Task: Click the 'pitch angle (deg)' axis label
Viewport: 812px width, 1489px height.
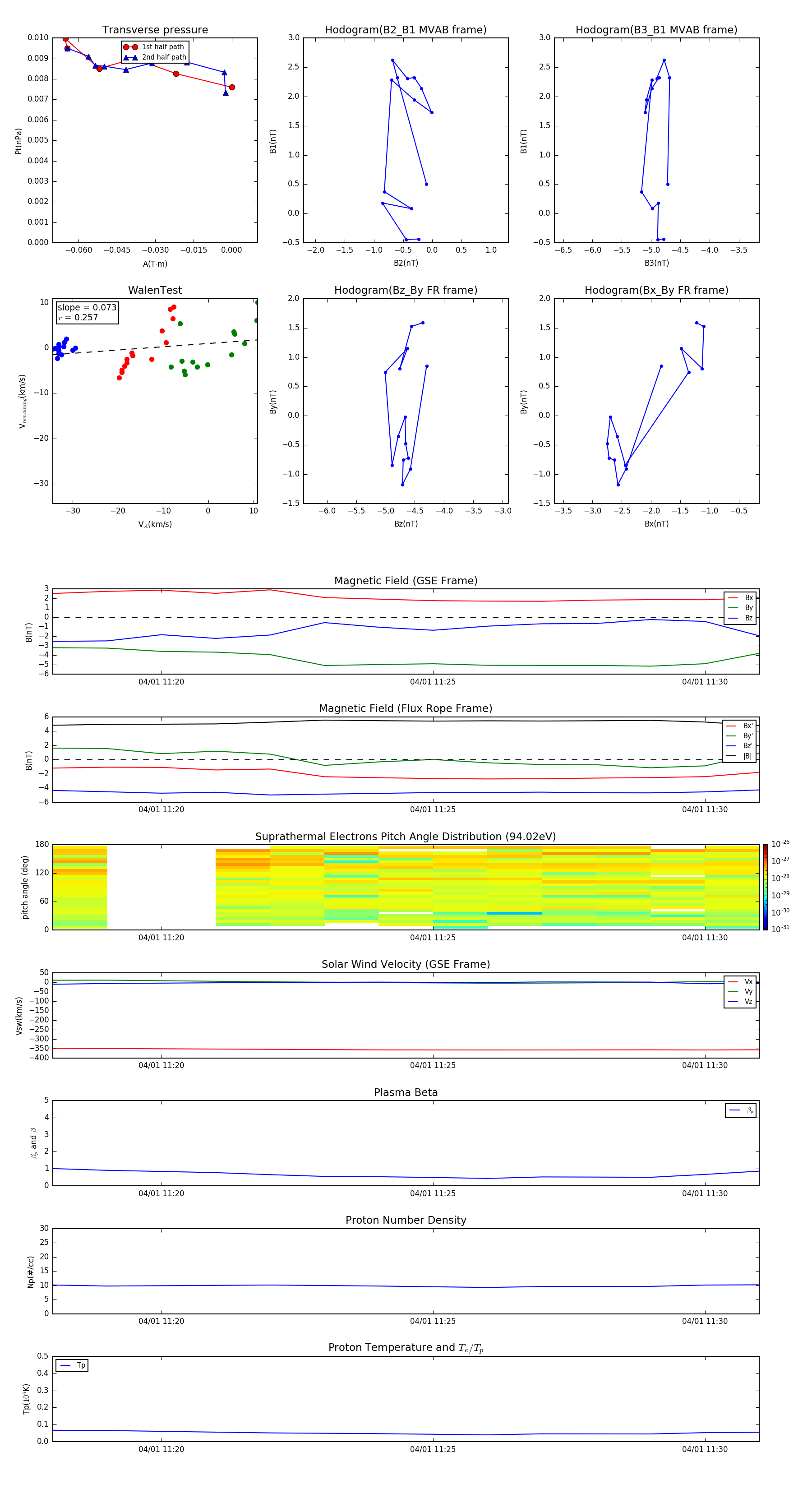Action: [25, 887]
